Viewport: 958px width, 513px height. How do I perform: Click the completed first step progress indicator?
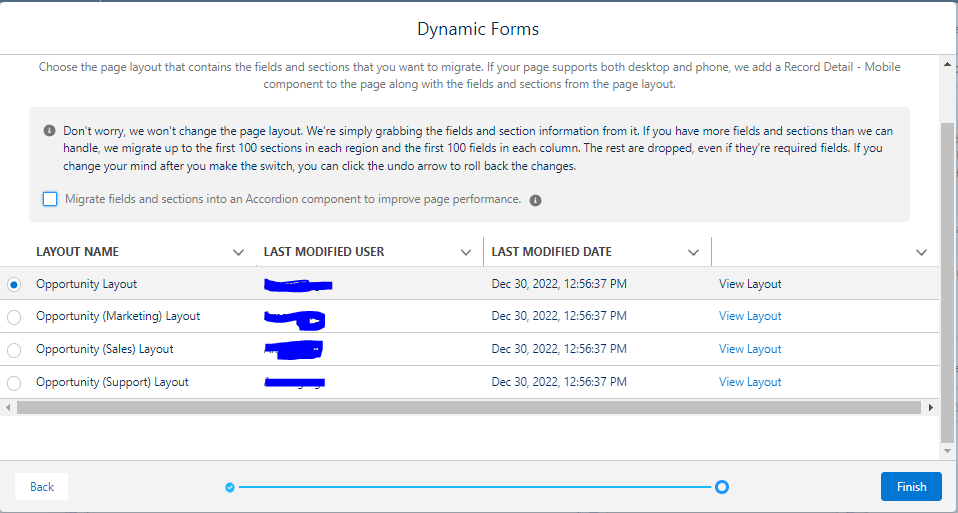pyautogui.click(x=230, y=487)
